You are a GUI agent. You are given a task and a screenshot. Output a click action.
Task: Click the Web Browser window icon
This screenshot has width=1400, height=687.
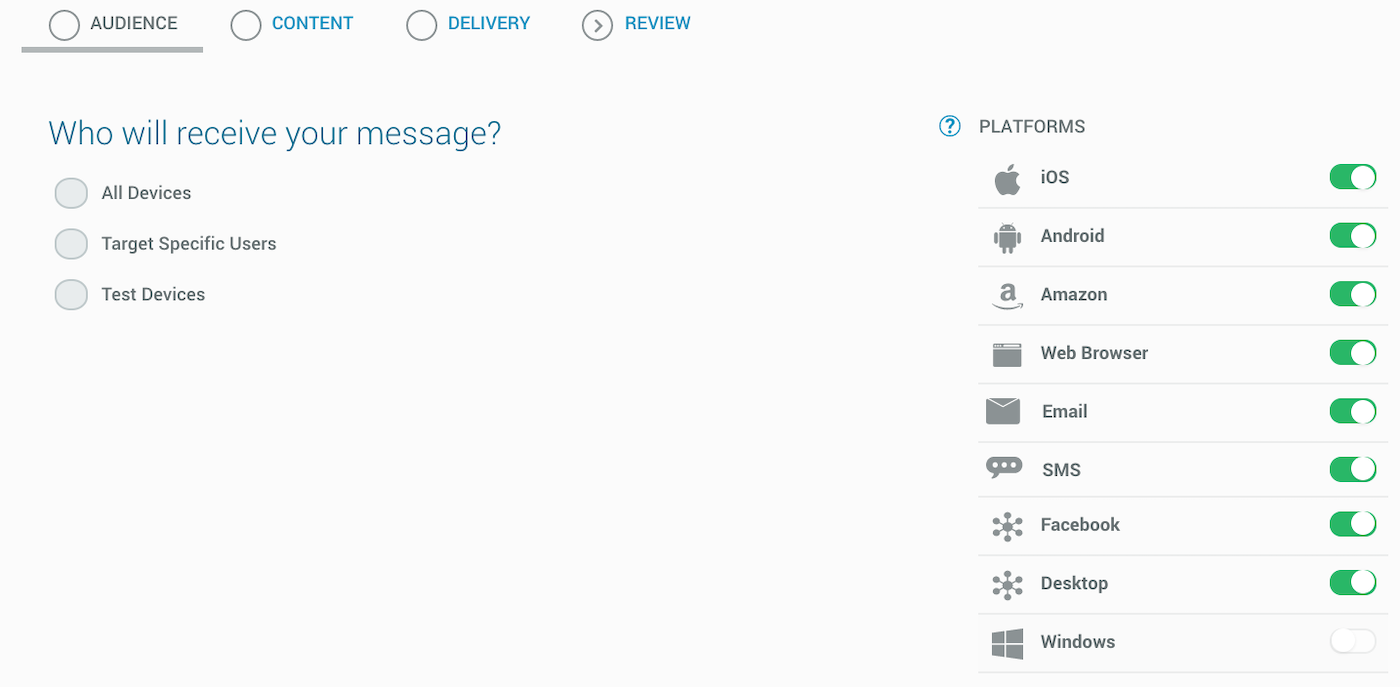(1007, 354)
